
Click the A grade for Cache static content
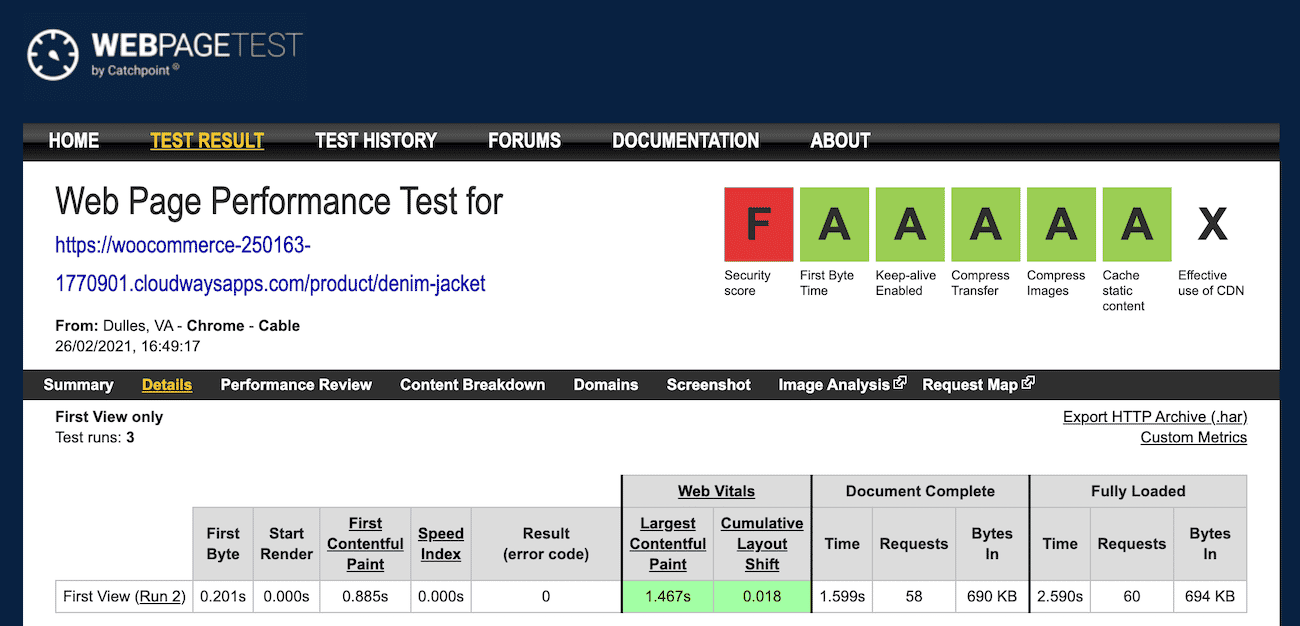click(1137, 224)
